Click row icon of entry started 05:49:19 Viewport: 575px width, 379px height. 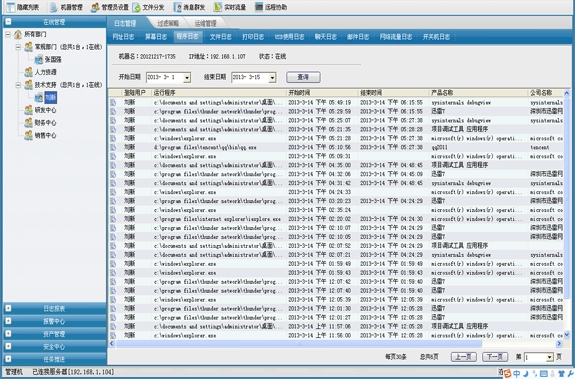[x=113, y=103]
